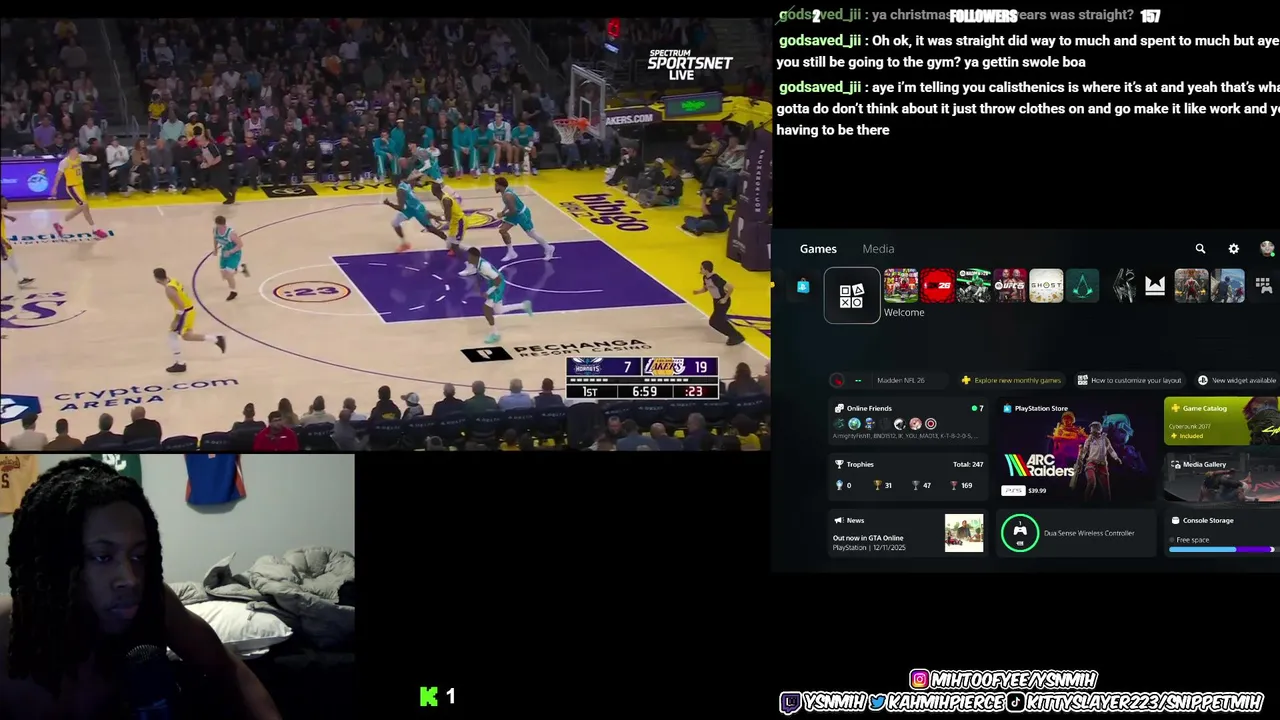Click the $39.99 ARC Raiders price

pos(1037,490)
